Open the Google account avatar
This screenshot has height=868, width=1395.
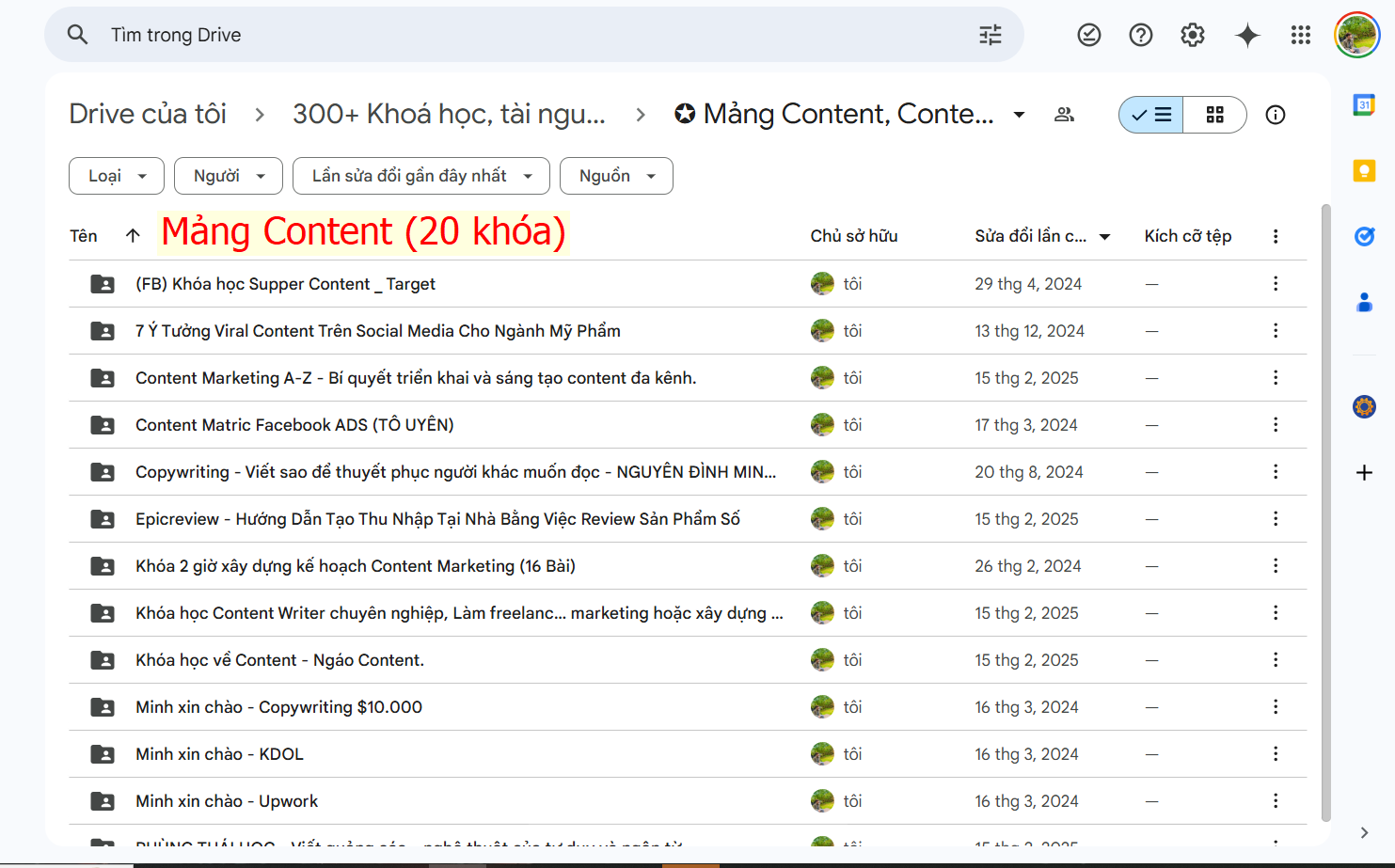1356,35
